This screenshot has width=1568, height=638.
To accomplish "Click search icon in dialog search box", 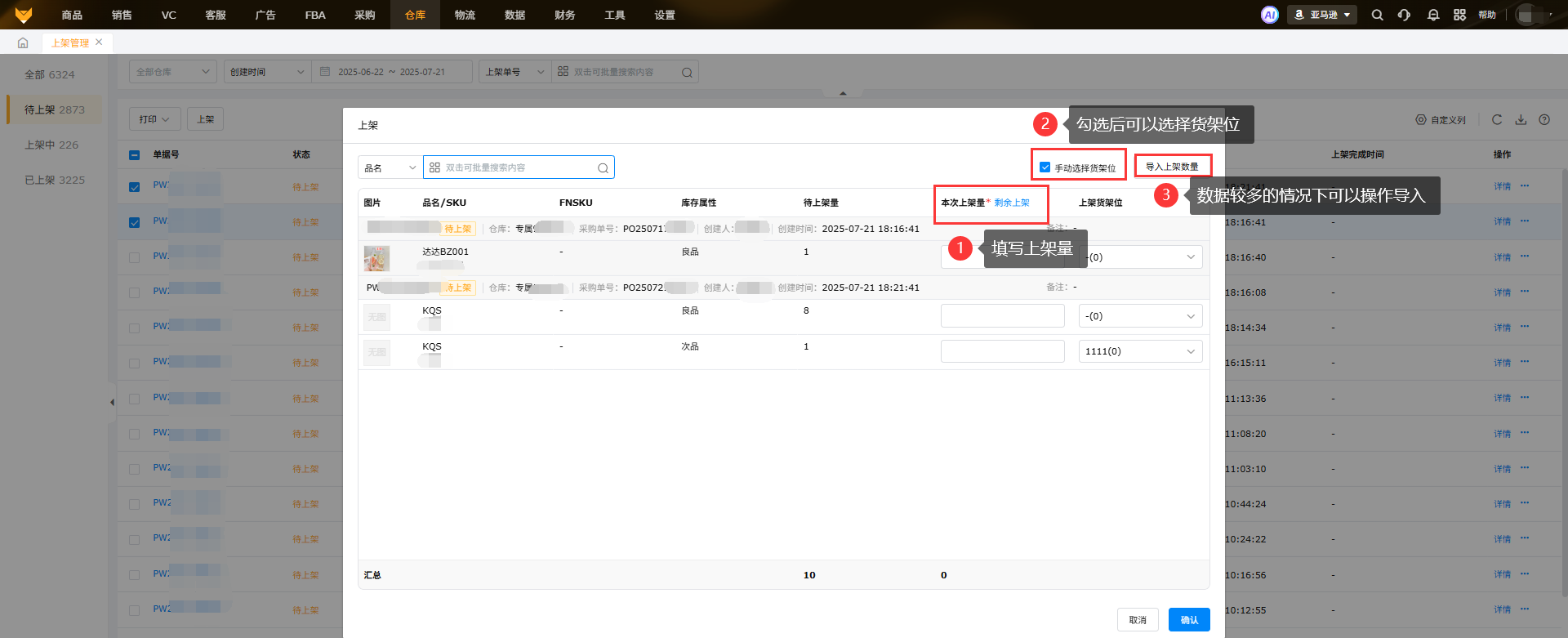I will 603,168.
